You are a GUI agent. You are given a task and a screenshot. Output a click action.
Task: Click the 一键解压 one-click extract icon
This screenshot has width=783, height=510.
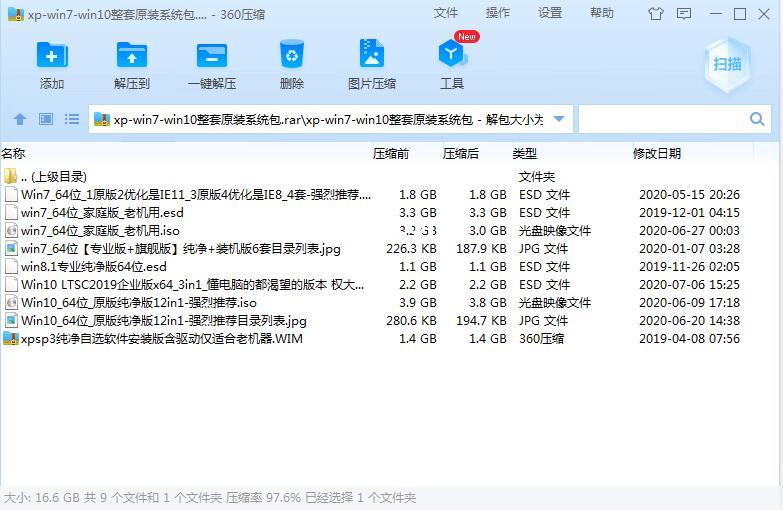(x=212, y=54)
